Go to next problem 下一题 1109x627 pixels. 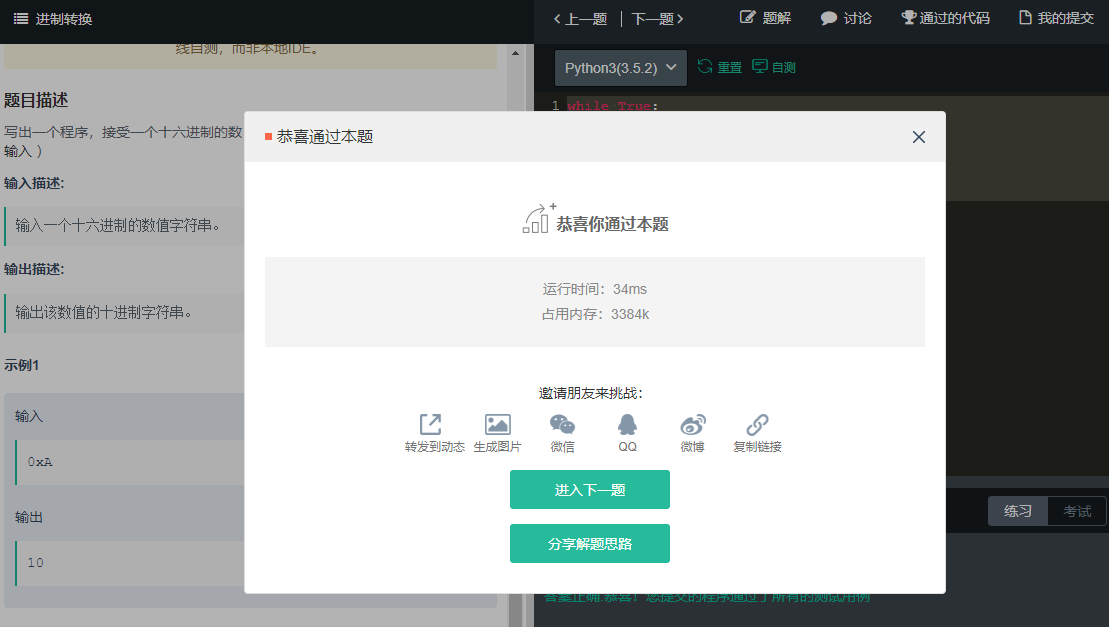point(657,19)
